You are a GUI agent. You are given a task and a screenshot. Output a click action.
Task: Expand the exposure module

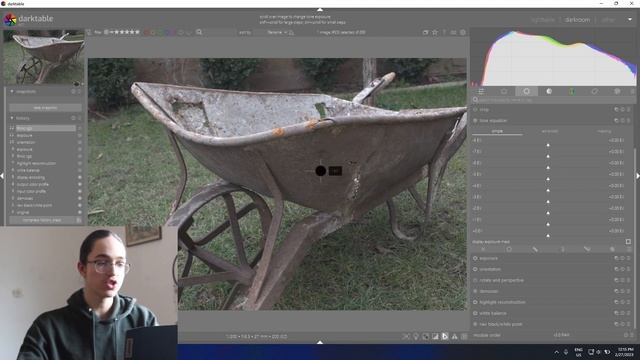[x=489, y=258]
